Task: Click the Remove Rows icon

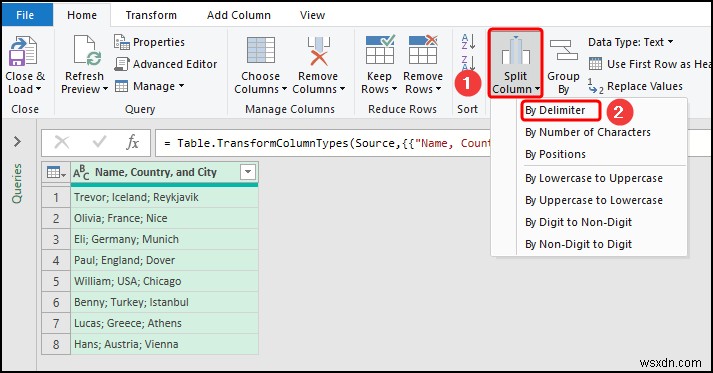Action: coord(423,50)
